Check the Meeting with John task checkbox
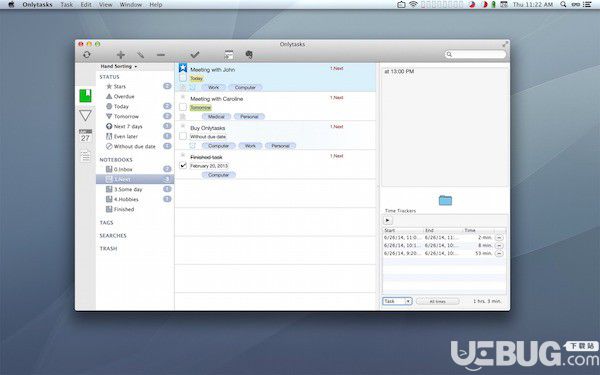Image resolution: width=600 pixels, height=375 pixels. [x=183, y=78]
